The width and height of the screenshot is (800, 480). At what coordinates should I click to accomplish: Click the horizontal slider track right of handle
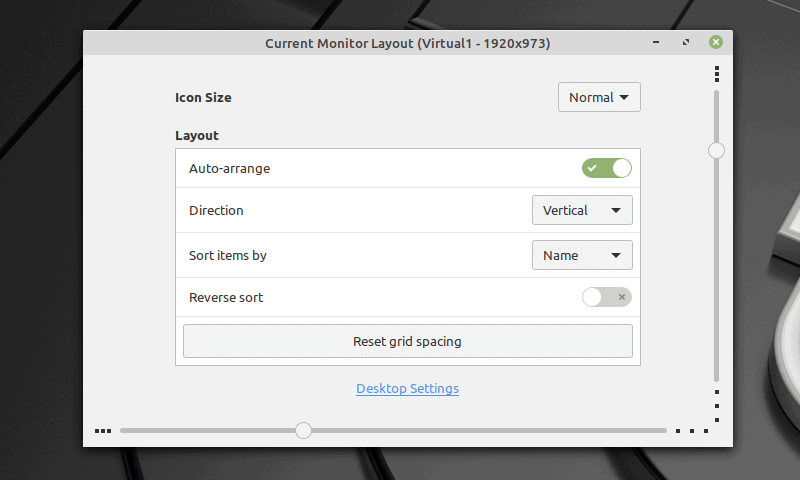pyautogui.click(x=480, y=431)
